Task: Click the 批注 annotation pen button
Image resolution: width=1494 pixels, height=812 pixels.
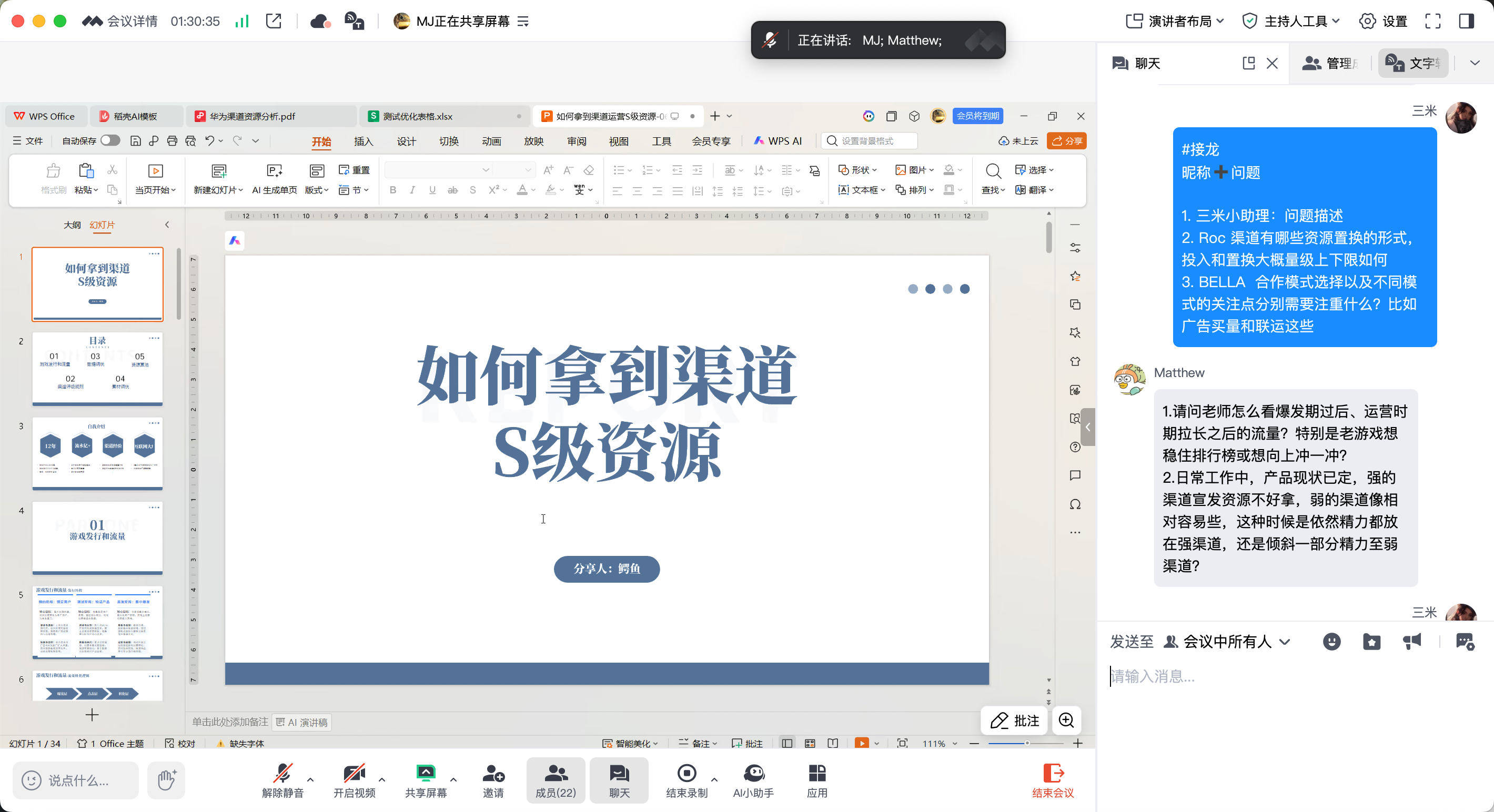Action: coord(1014,720)
